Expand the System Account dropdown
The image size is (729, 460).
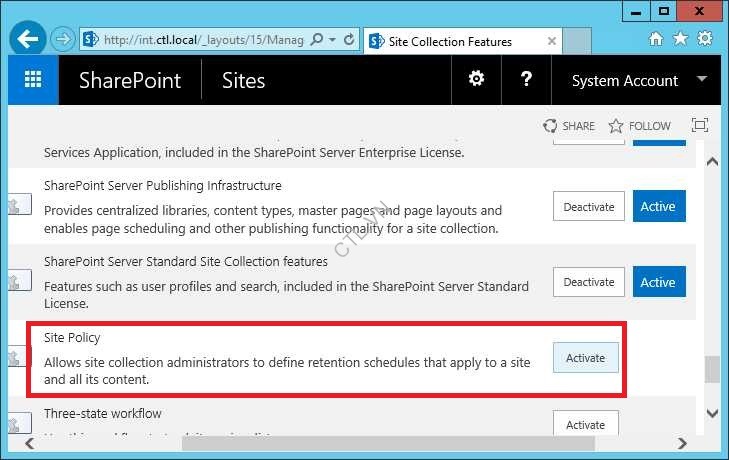point(701,80)
